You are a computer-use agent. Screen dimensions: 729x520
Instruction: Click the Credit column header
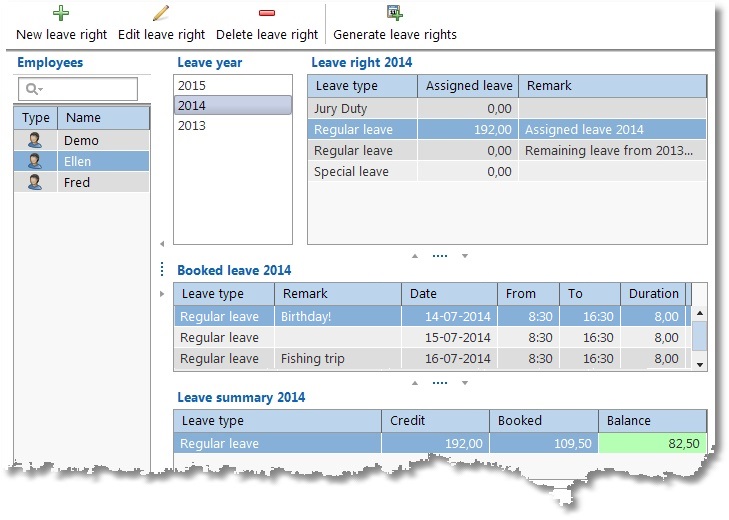click(x=435, y=420)
